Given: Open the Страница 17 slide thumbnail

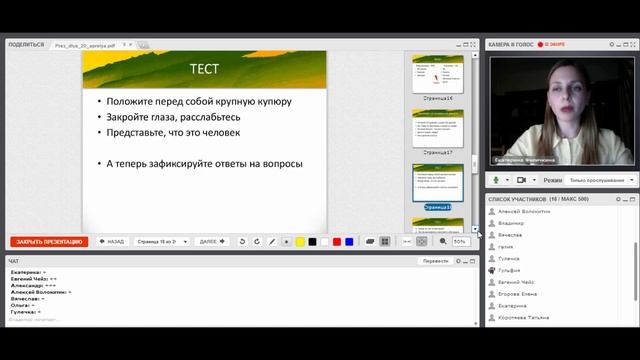Looking at the screenshot, I should tap(438, 128).
